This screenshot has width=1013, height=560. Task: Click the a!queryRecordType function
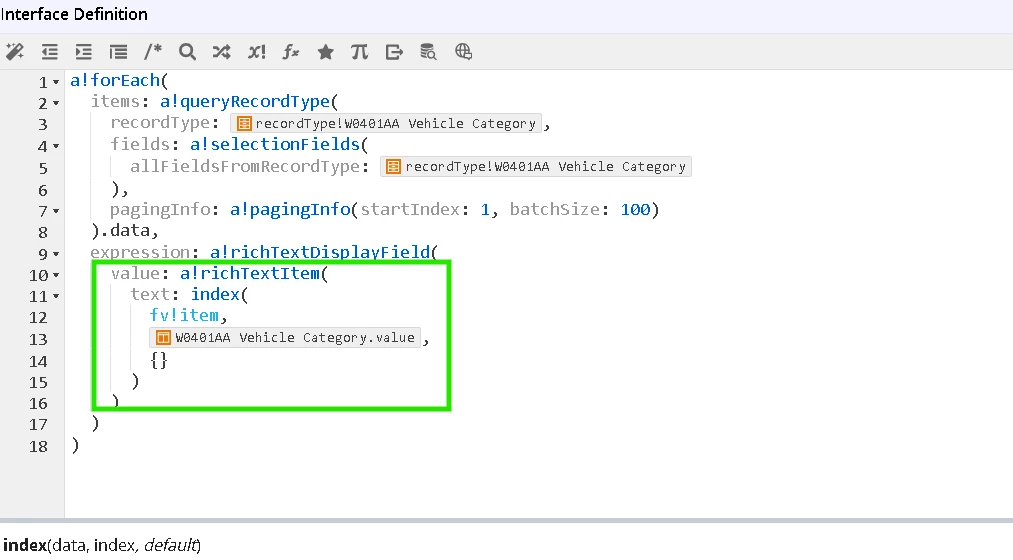coord(245,101)
